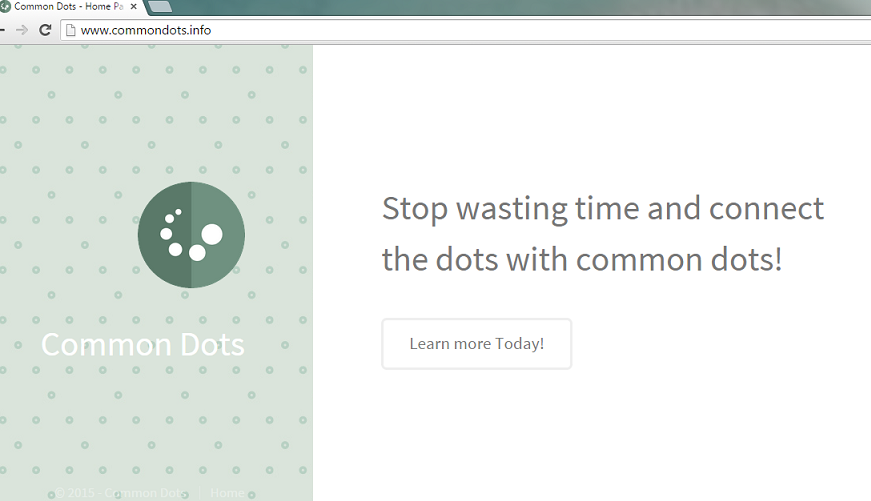Open a new tab next to Common Dots
Image resolution: width=871 pixels, height=501 pixels.
(160, 7)
